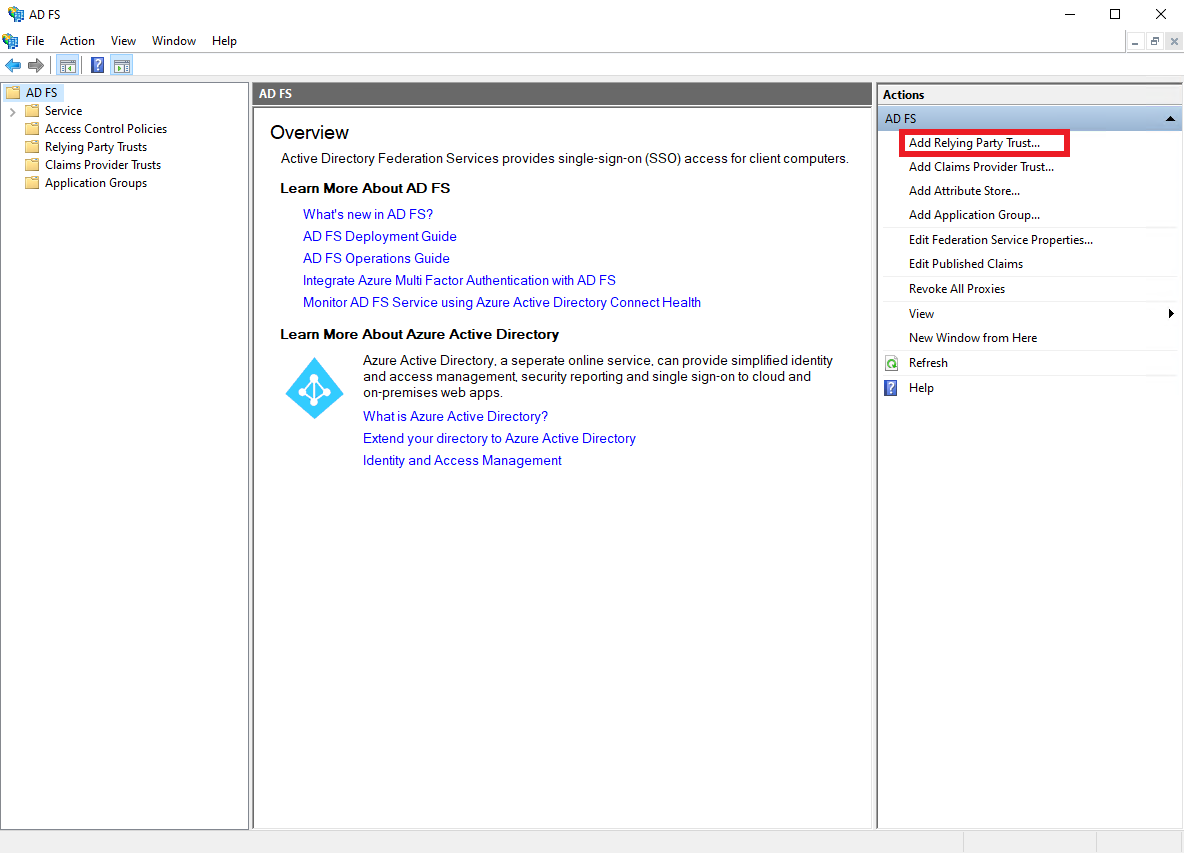1184x853 pixels.
Task: Select Claims Provider Trusts in tree
Action: [102, 165]
